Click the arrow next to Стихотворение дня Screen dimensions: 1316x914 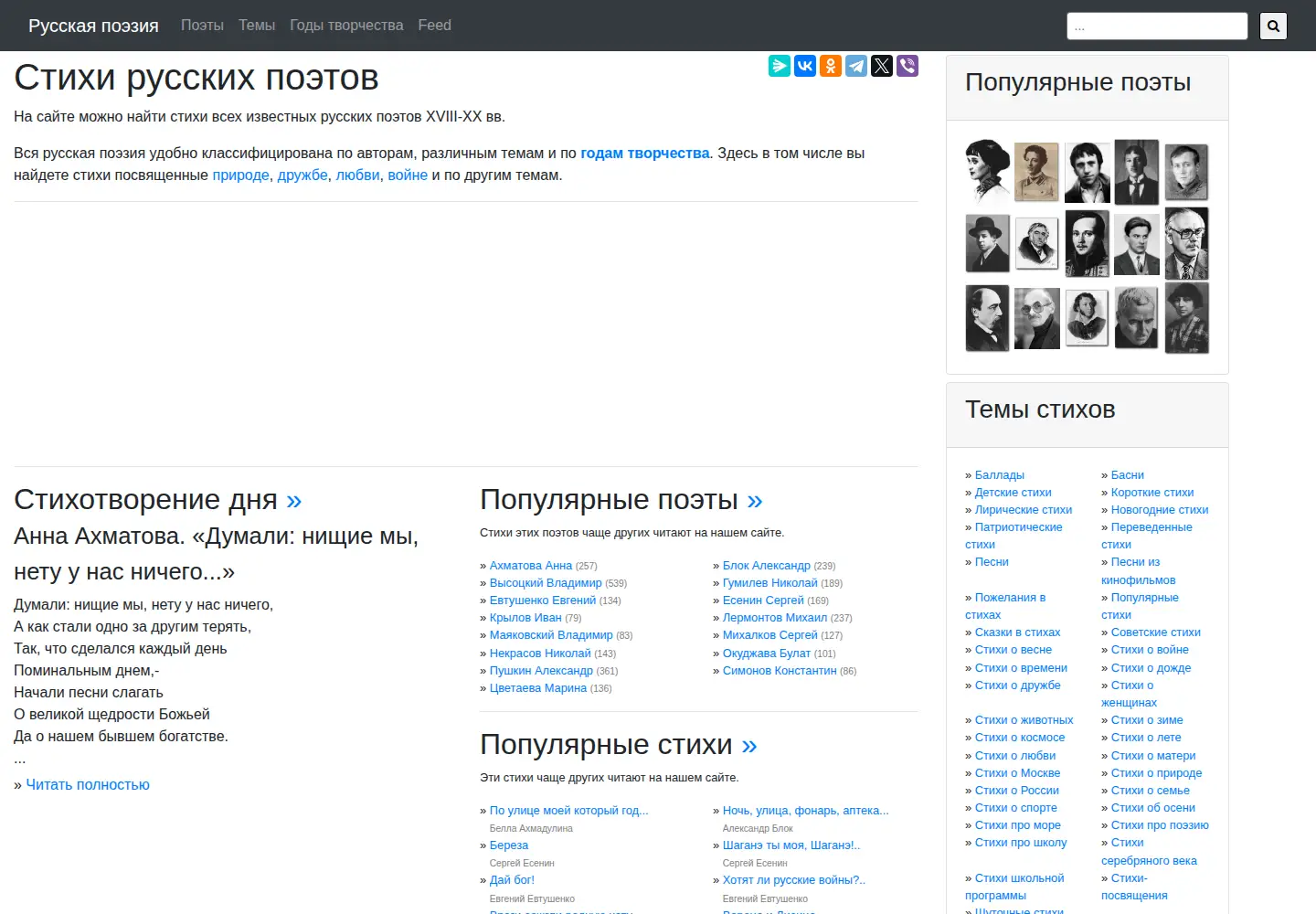coord(293,500)
